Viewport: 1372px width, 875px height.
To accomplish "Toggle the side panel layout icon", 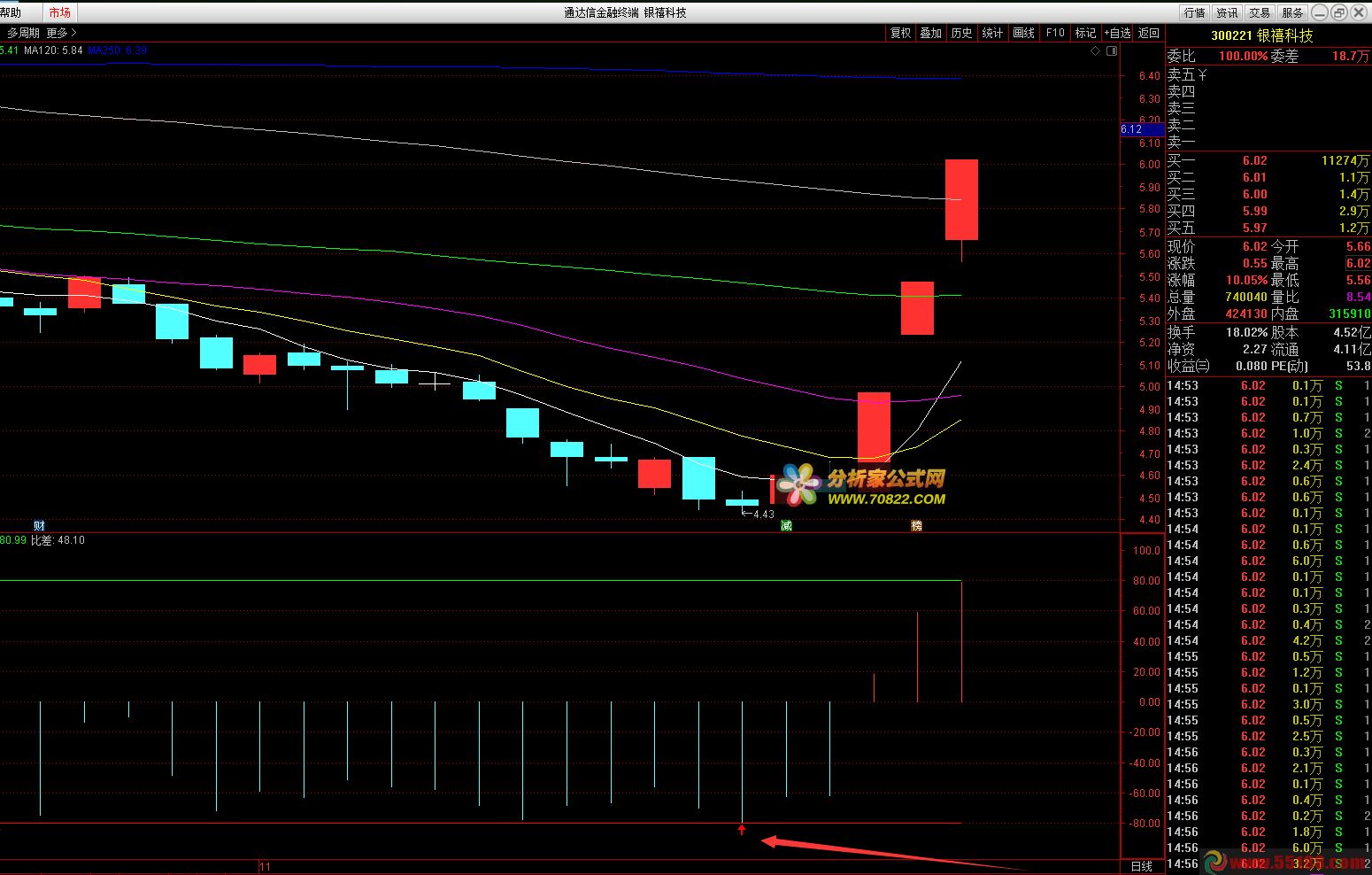I will [1112, 50].
